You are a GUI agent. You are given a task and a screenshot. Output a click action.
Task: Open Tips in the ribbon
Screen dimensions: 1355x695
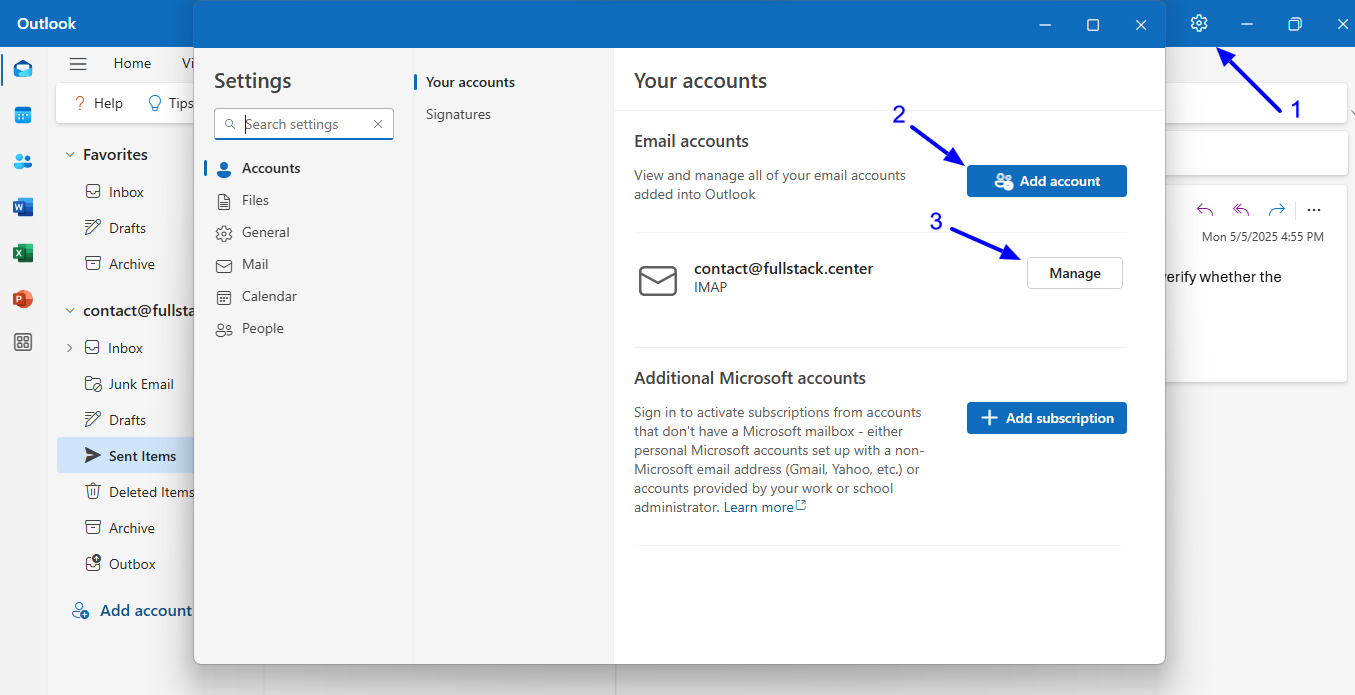coord(171,103)
